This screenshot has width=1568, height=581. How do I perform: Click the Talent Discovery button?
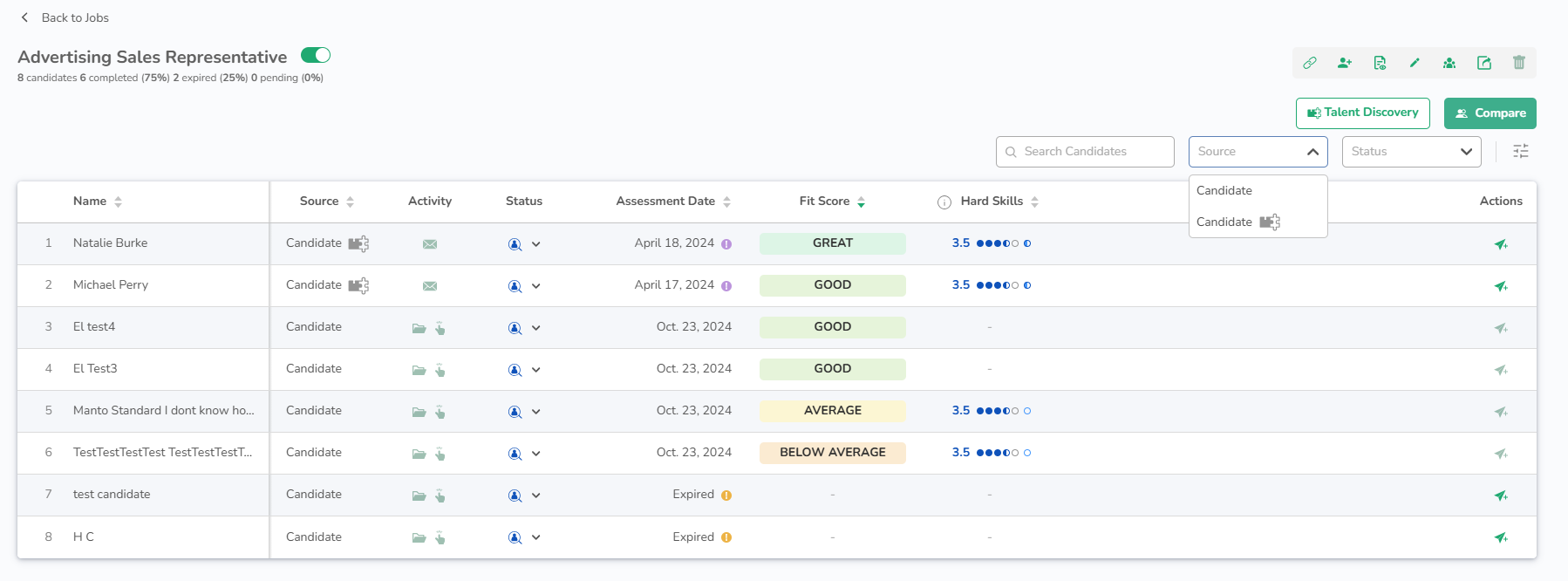click(x=1361, y=113)
